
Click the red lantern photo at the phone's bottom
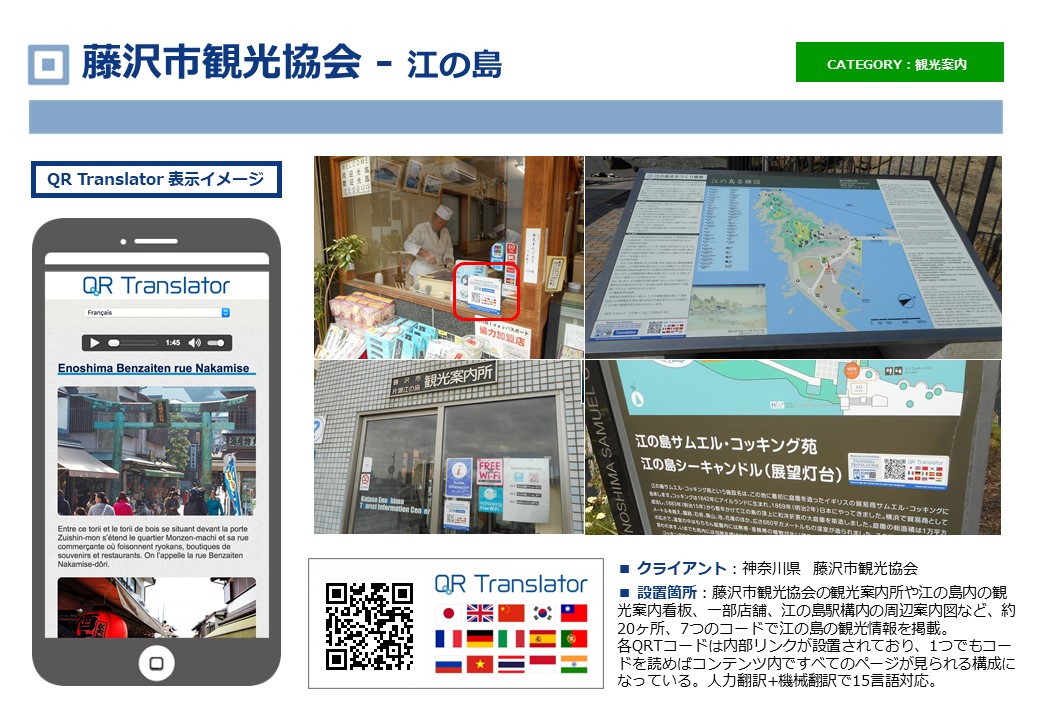157,607
